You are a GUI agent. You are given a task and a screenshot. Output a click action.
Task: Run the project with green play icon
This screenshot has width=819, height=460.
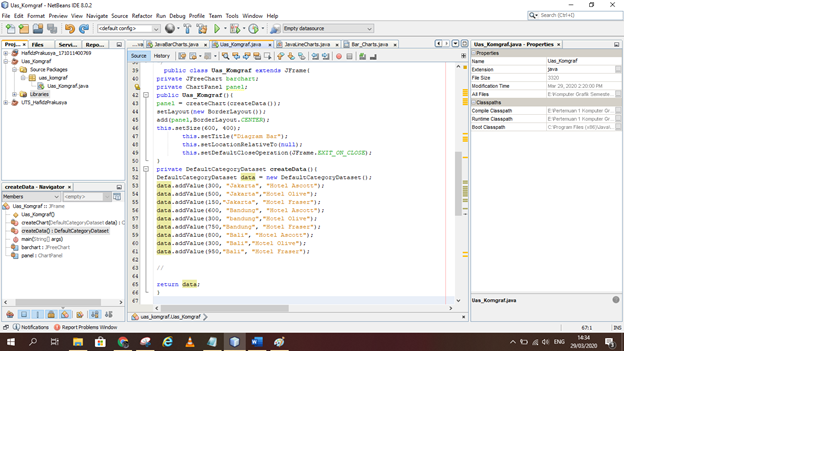[x=217, y=29]
